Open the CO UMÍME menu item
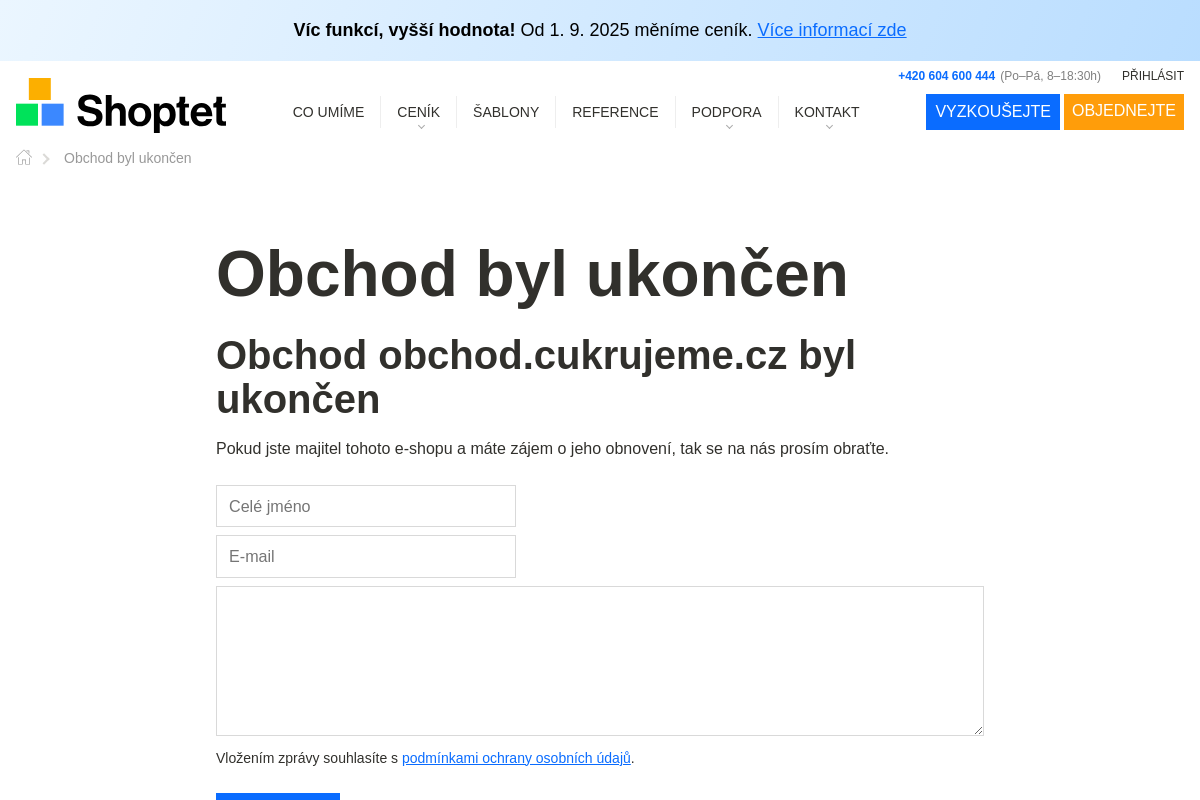 pos(328,112)
